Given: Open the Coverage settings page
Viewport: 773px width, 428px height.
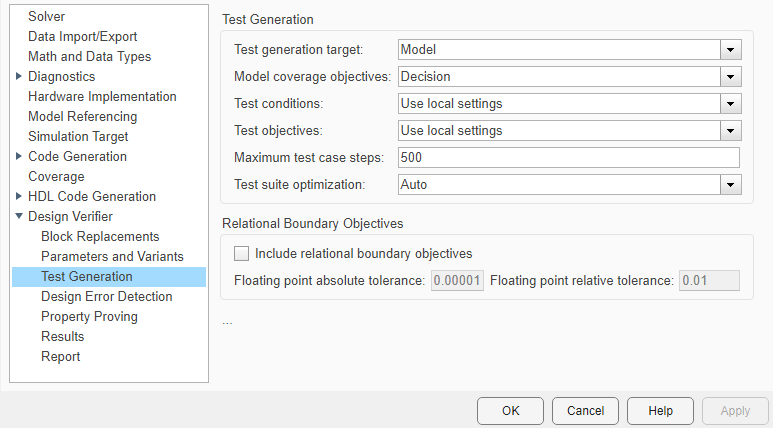Looking at the screenshot, I should 56,177.
